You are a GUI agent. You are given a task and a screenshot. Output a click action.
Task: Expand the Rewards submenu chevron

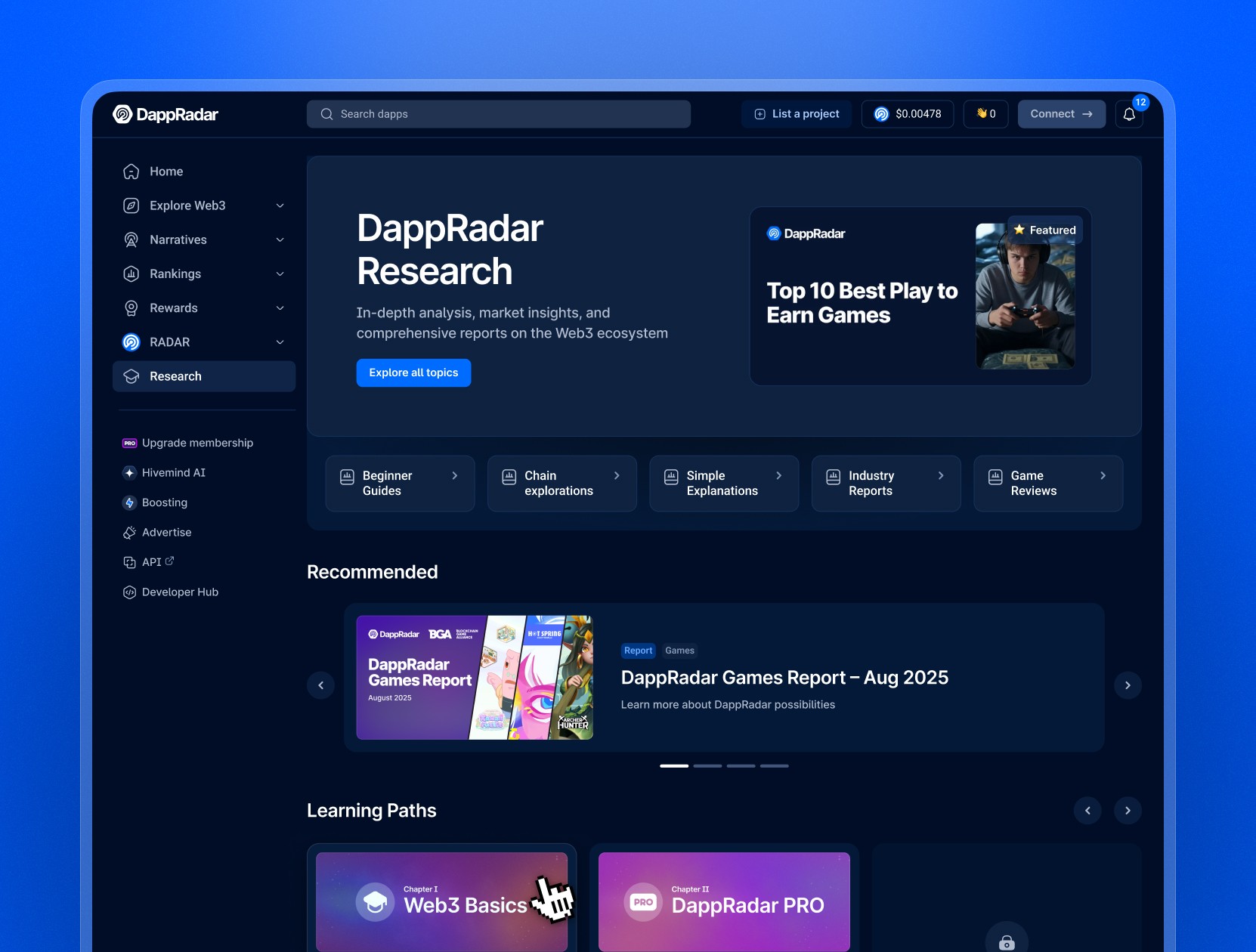280,308
